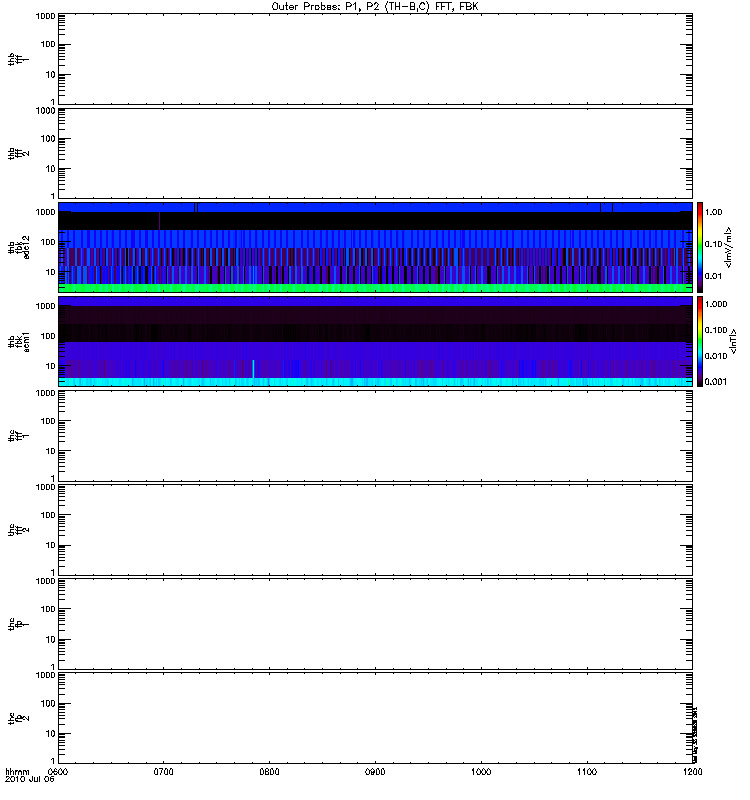Click the 10 tick of scm1 panel axis
The image size is (750, 800).
(x=51, y=366)
